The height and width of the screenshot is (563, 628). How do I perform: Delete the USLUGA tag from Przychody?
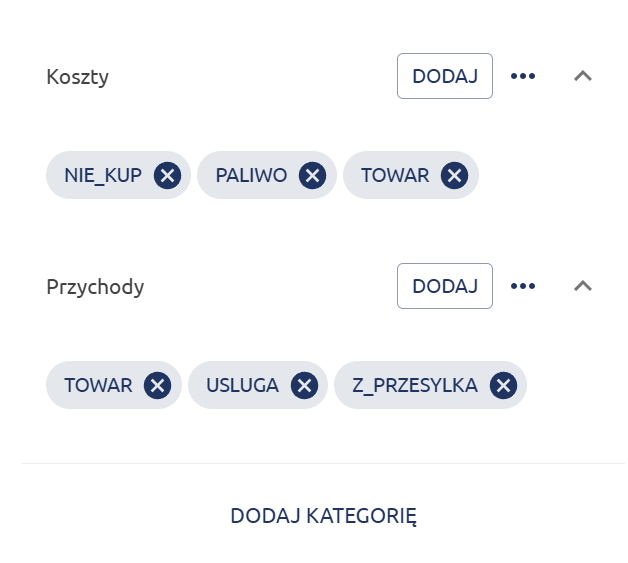(304, 385)
